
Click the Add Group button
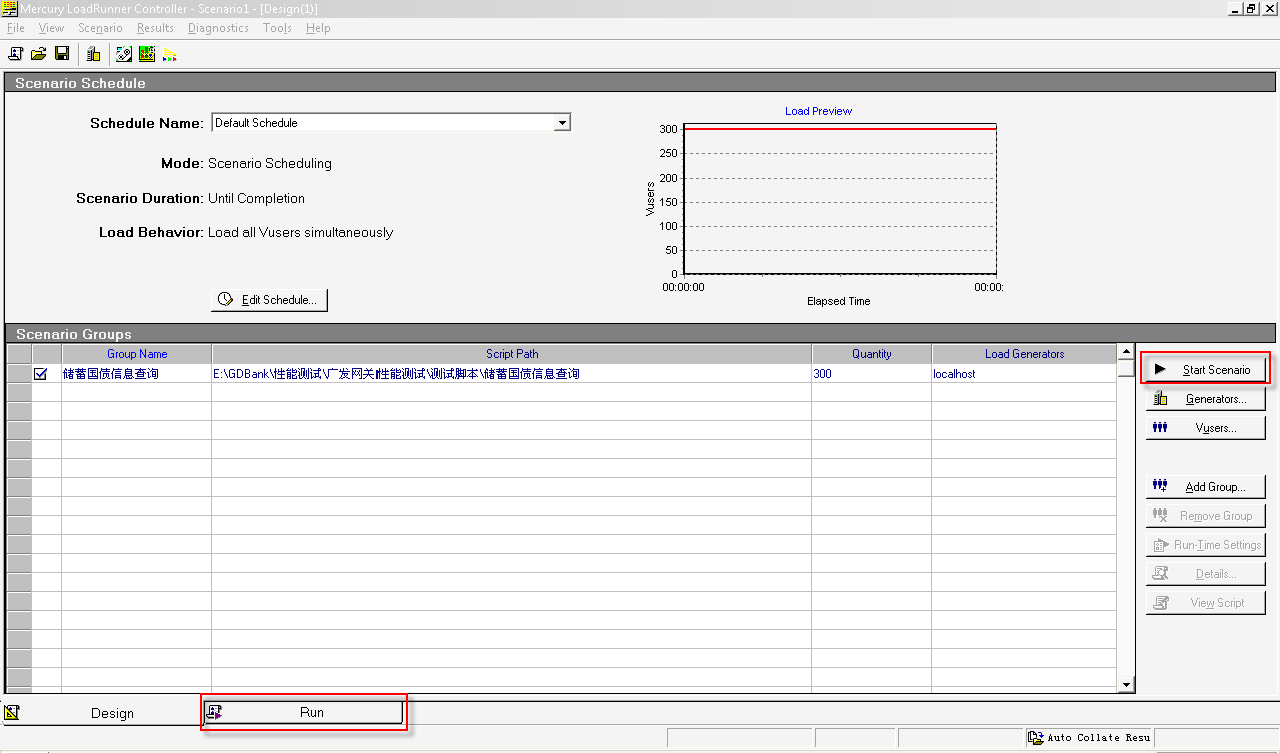pos(1206,487)
